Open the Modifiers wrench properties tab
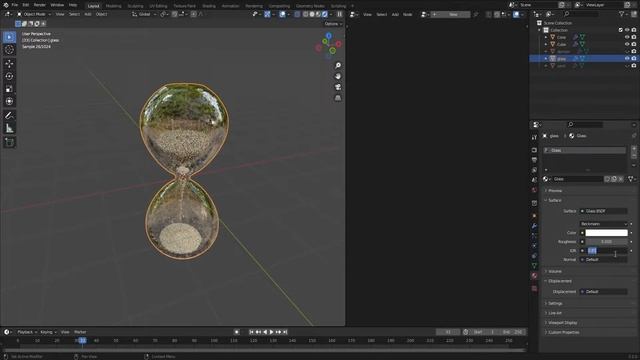The width and height of the screenshot is (640, 360). (x=534, y=226)
